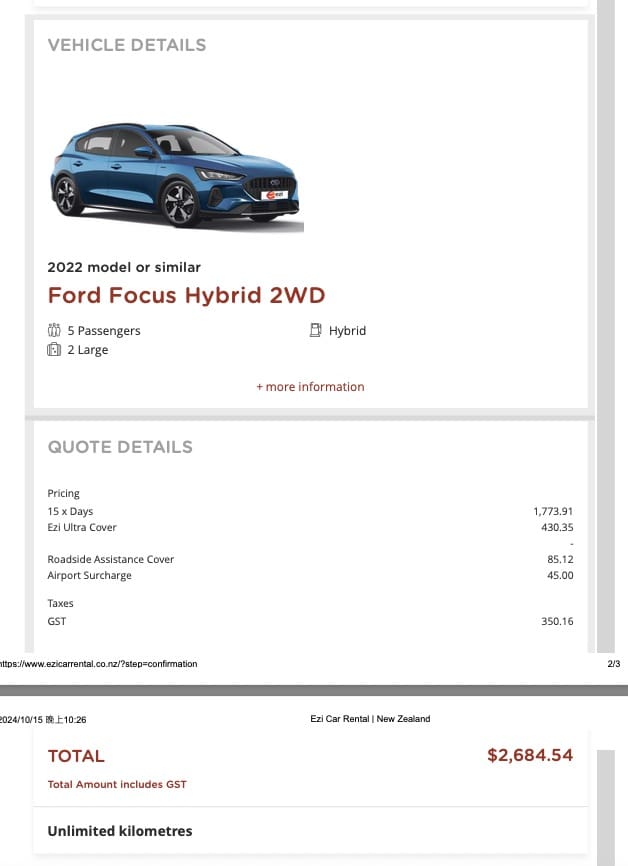Click the $2,684.54 total amount
The height and width of the screenshot is (866, 628).
[x=530, y=755]
